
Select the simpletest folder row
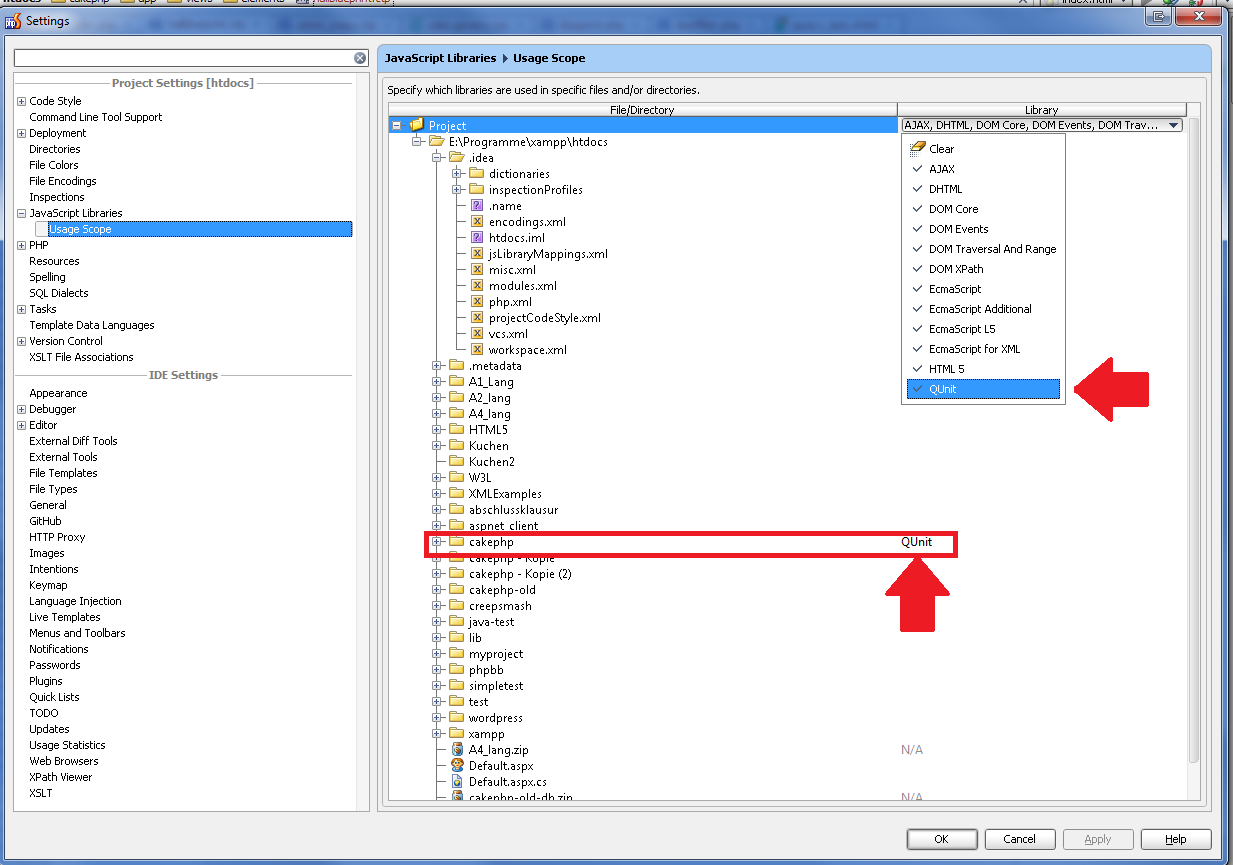pos(496,685)
